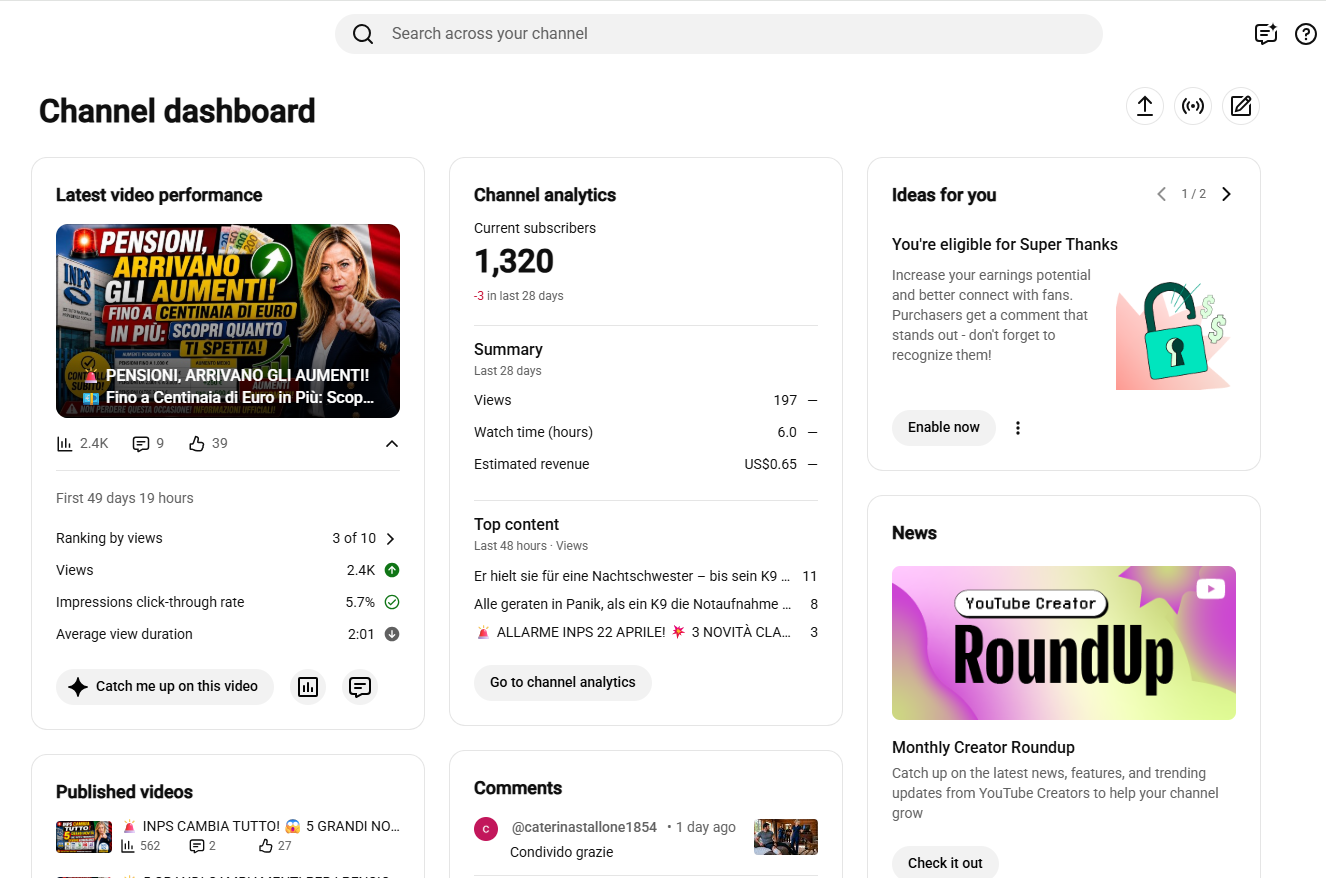
Task: Go to next idea with right chevron
Action: point(1227,194)
